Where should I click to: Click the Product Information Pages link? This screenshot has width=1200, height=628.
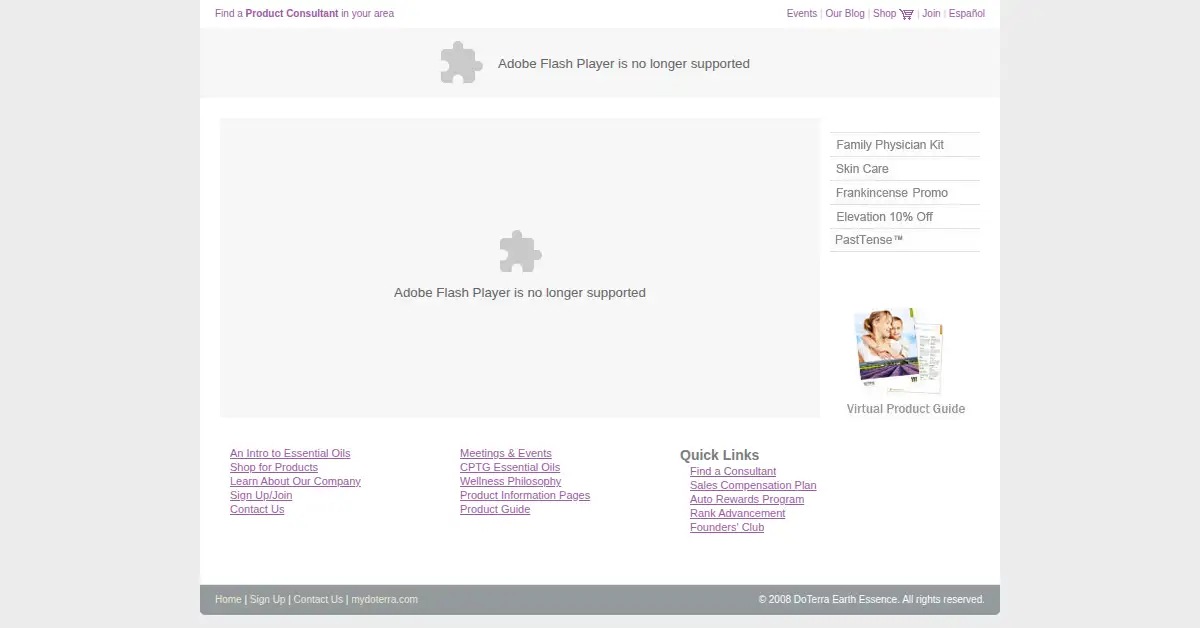(x=525, y=496)
